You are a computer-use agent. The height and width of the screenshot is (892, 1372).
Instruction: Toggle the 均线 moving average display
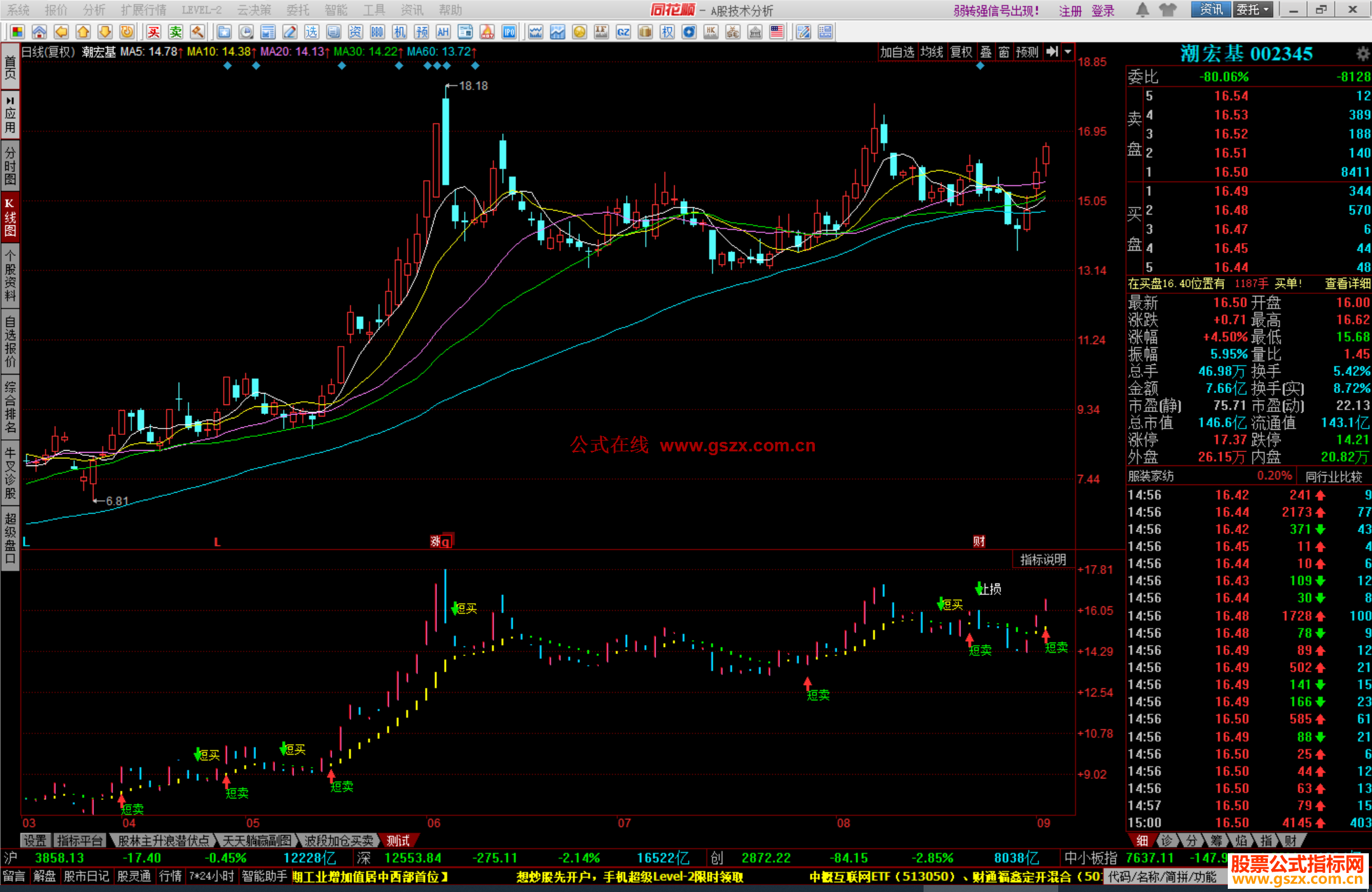[x=931, y=52]
